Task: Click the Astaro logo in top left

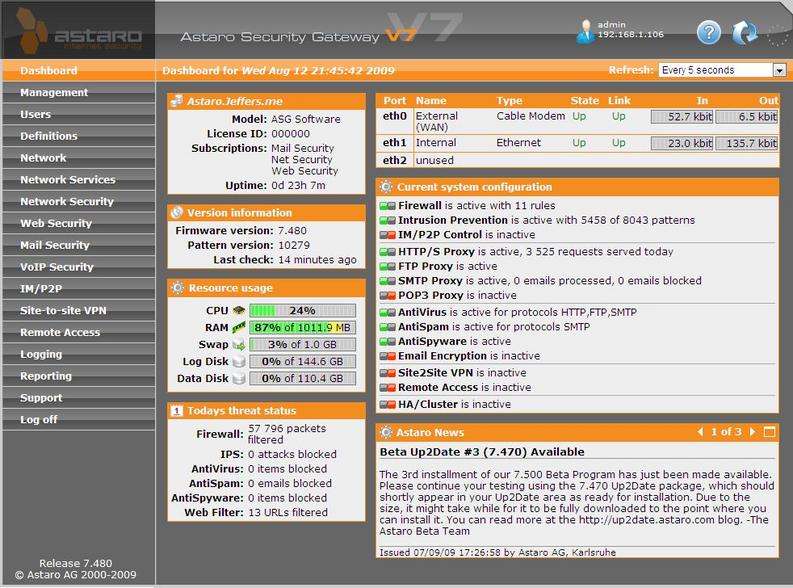Action: [78, 31]
